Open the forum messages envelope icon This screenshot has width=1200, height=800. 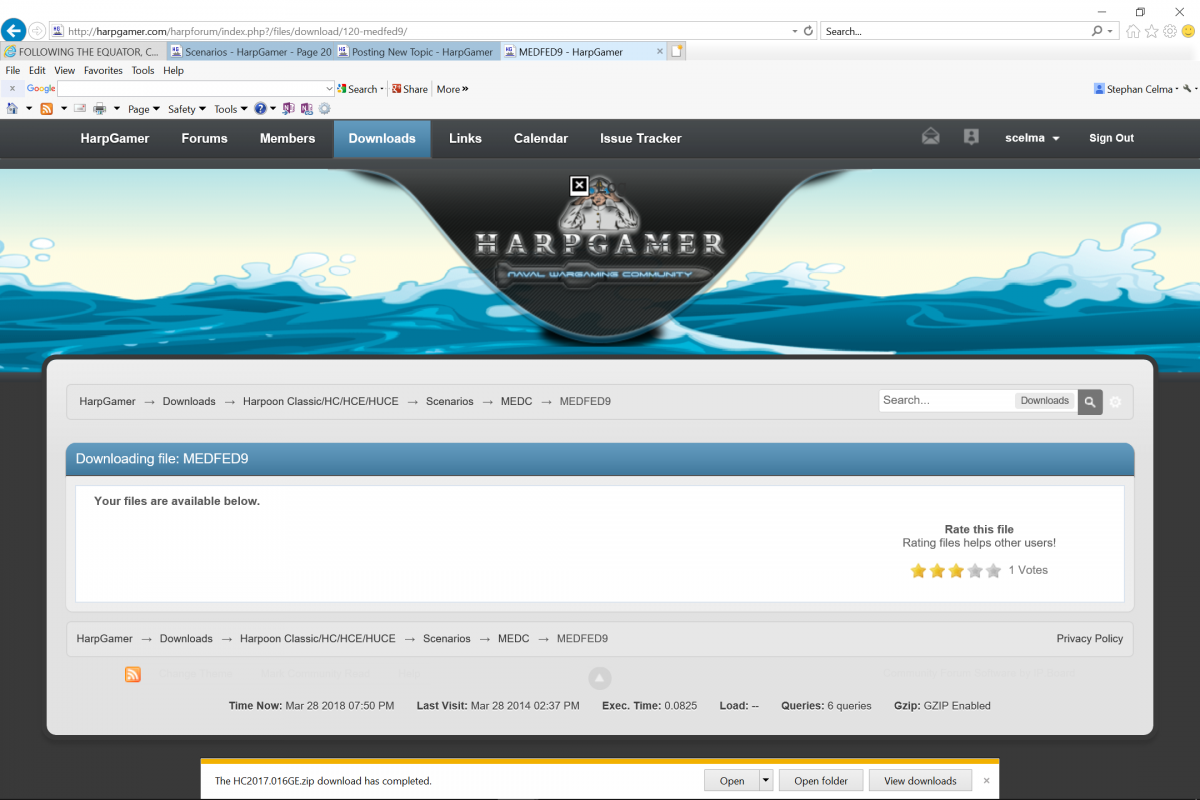(931, 138)
